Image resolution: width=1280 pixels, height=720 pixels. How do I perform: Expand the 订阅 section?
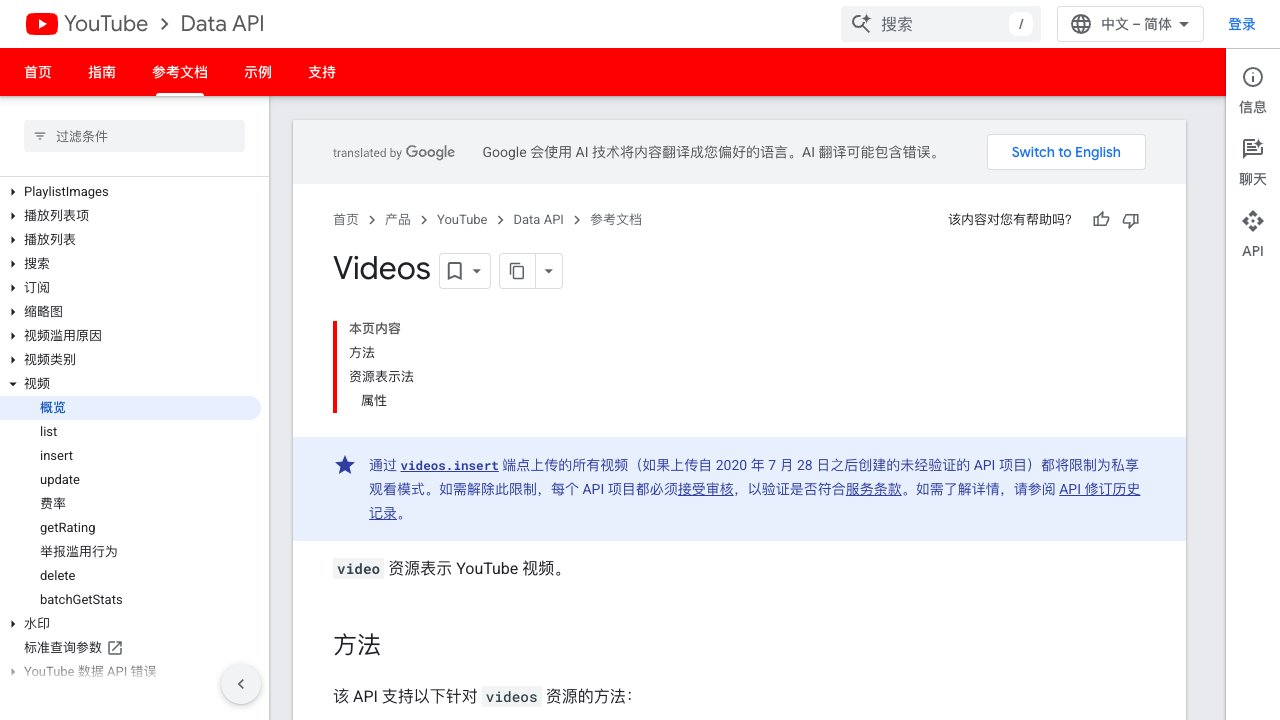pos(13,288)
